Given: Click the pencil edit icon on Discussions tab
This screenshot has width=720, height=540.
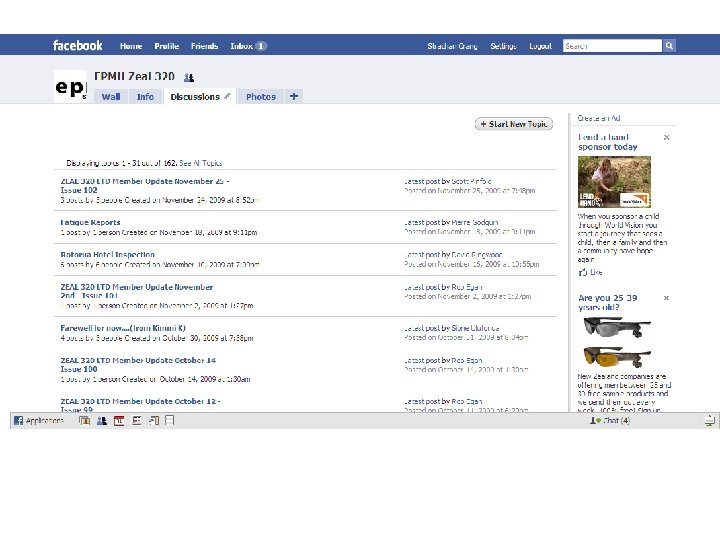Looking at the screenshot, I should 227,96.
